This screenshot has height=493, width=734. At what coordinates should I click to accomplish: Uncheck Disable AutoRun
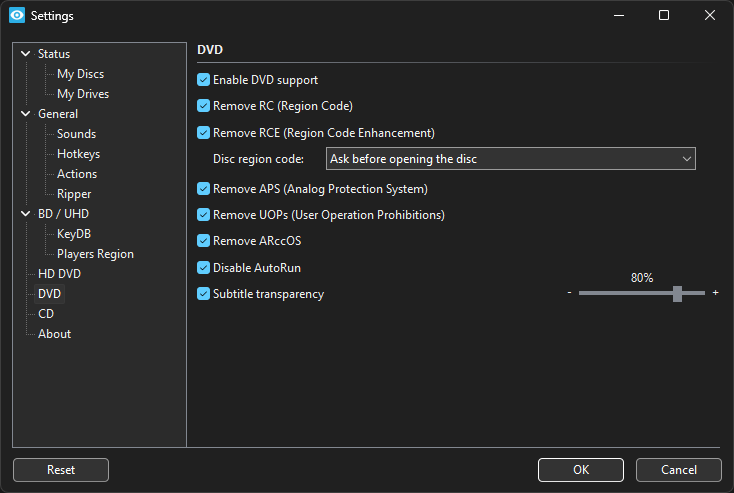[204, 268]
